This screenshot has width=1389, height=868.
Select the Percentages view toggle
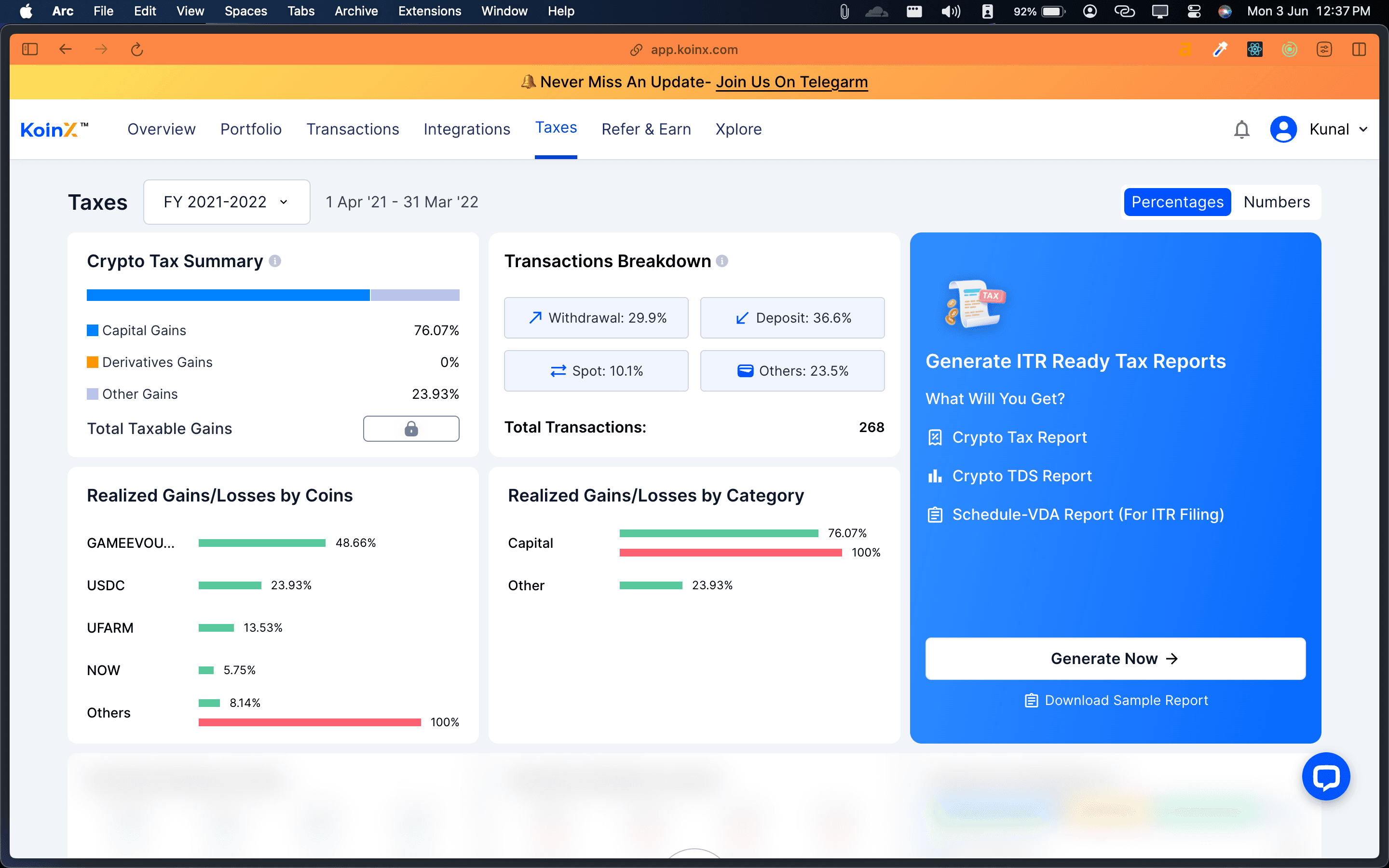pos(1177,202)
